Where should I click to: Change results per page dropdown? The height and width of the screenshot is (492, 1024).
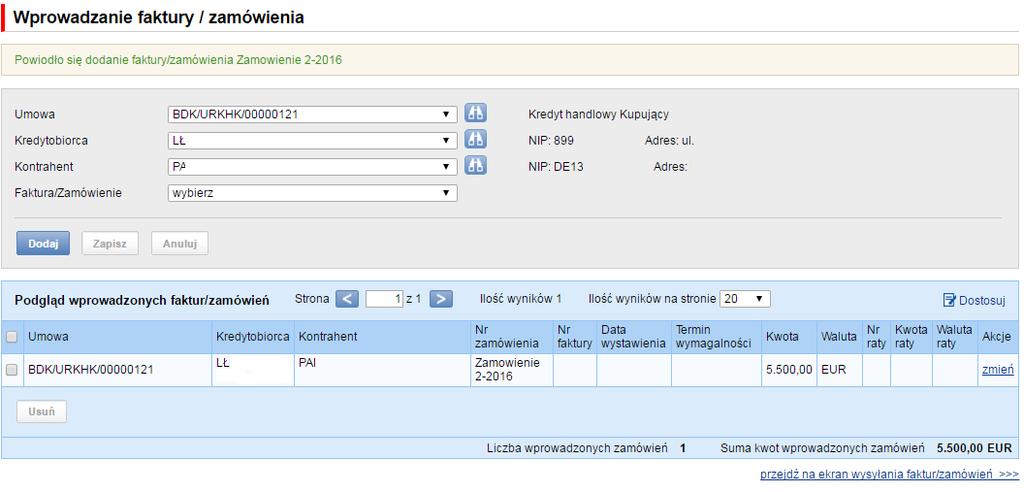tap(744, 299)
